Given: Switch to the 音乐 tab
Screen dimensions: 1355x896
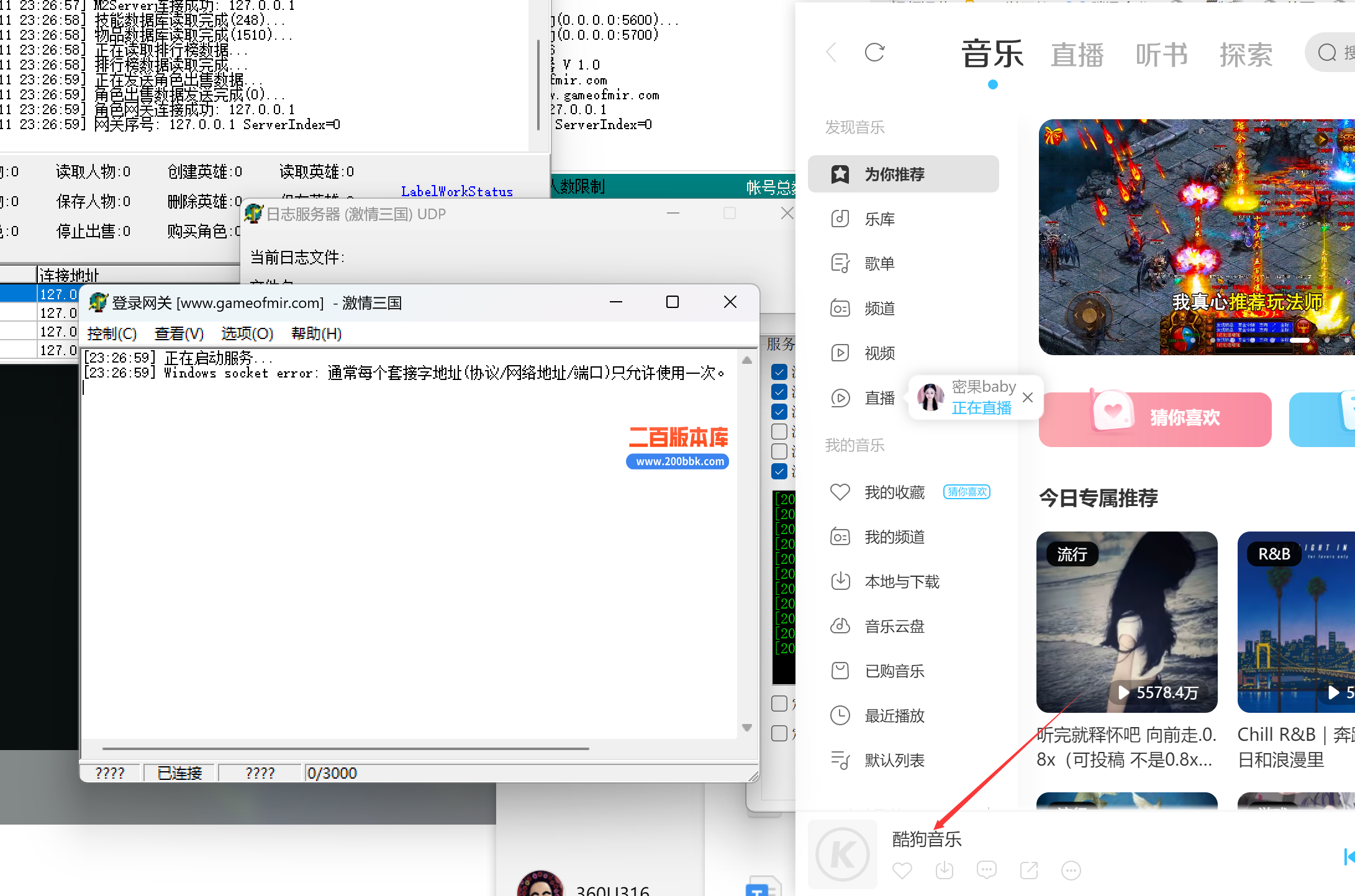Looking at the screenshot, I should point(992,53).
